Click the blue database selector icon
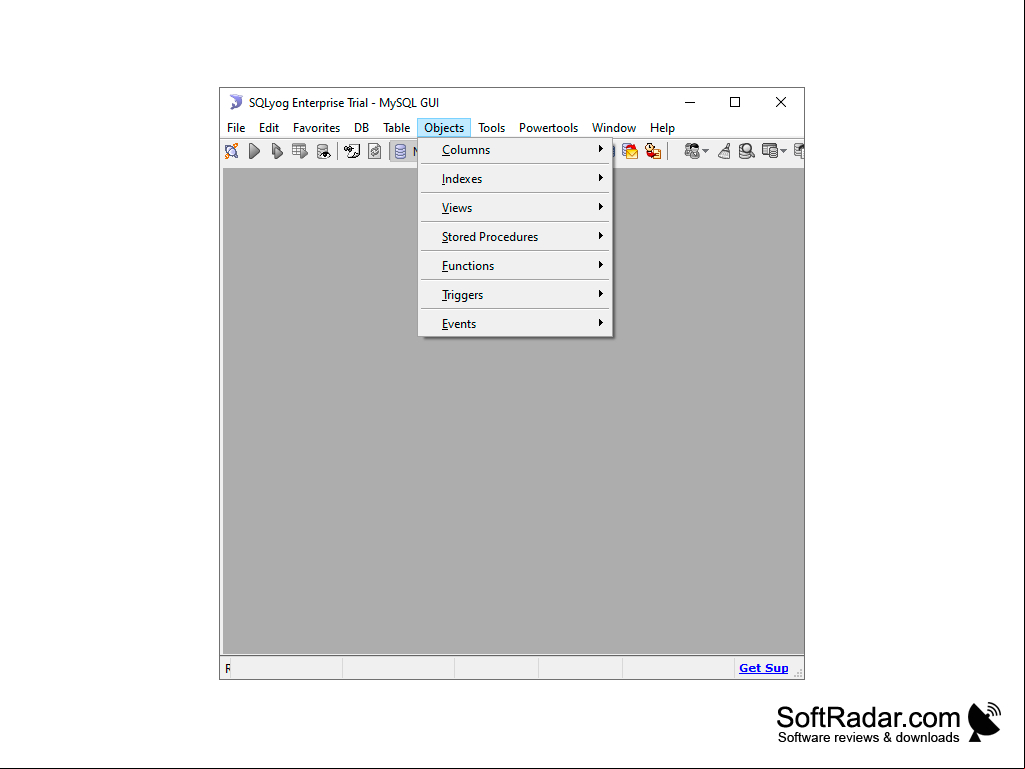 [400, 151]
